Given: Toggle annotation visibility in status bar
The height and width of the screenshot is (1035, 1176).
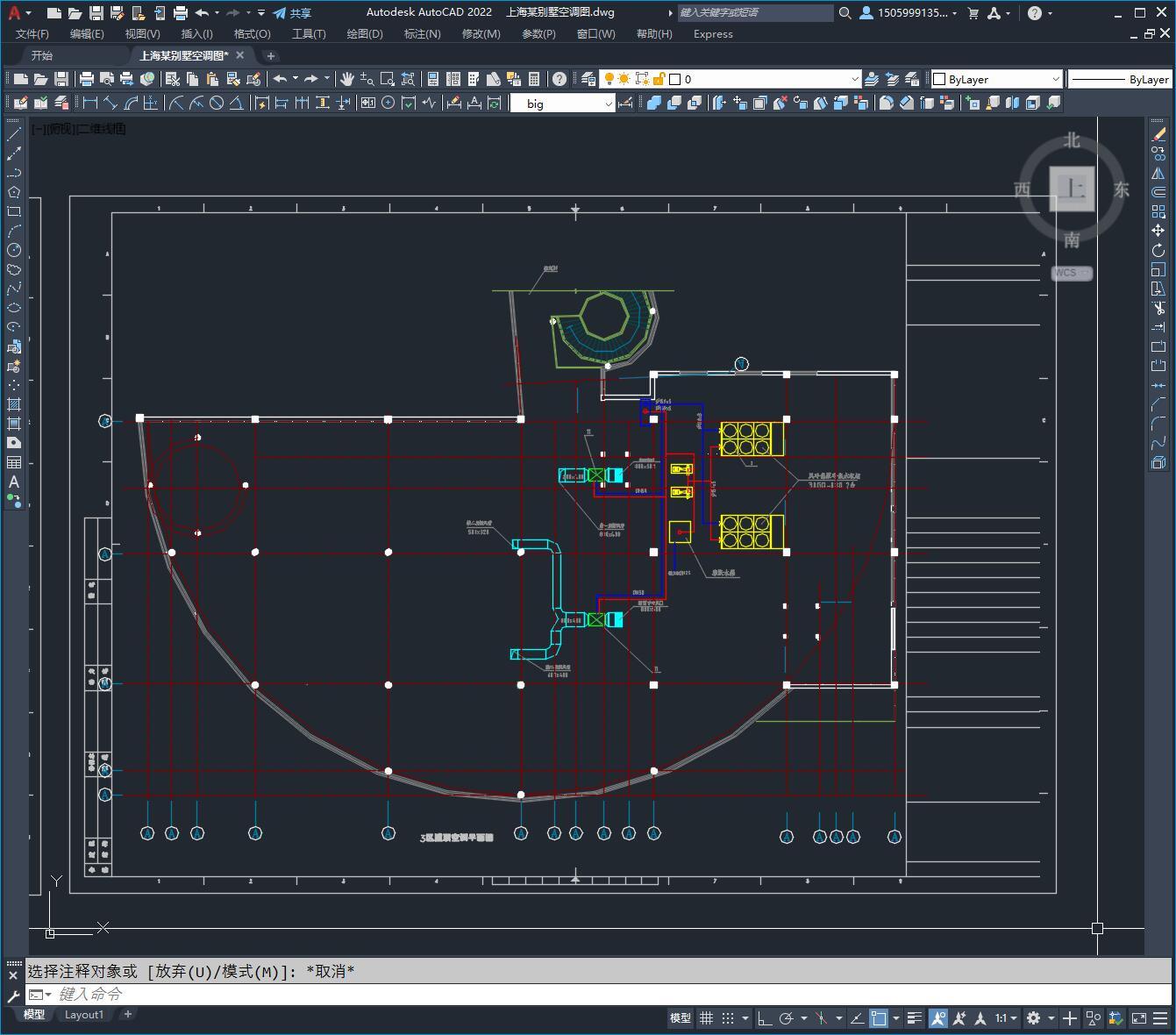Looking at the screenshot, I should pos(938,1018).
